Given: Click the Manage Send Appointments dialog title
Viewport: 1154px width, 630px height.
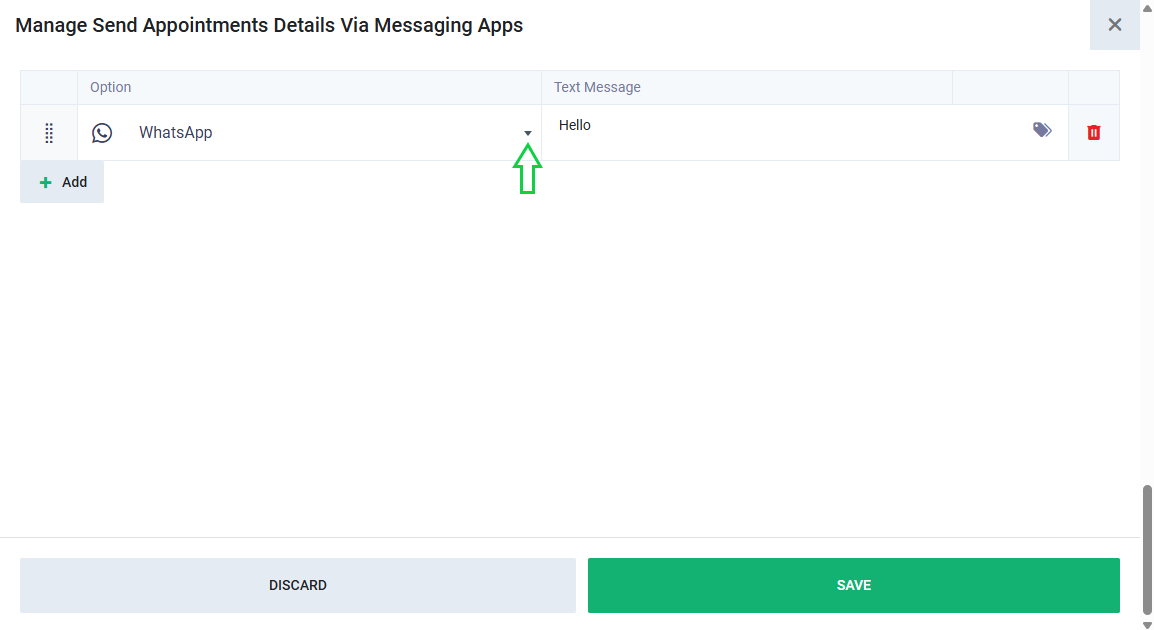Looking at the screenshot, I should click(x=269, y=25).
